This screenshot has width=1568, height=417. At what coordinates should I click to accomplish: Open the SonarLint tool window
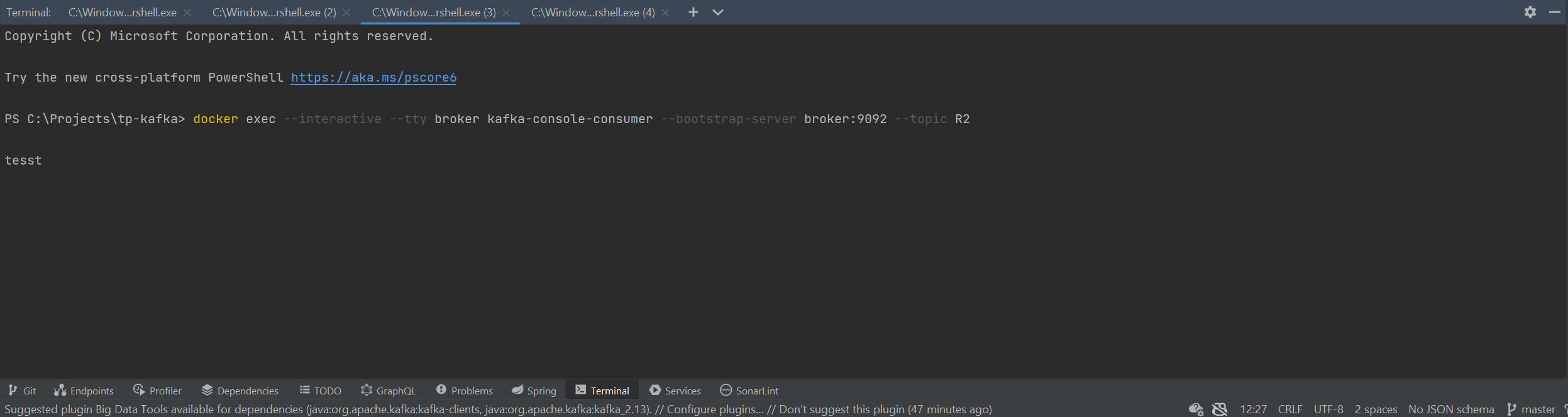click(749, 390)
